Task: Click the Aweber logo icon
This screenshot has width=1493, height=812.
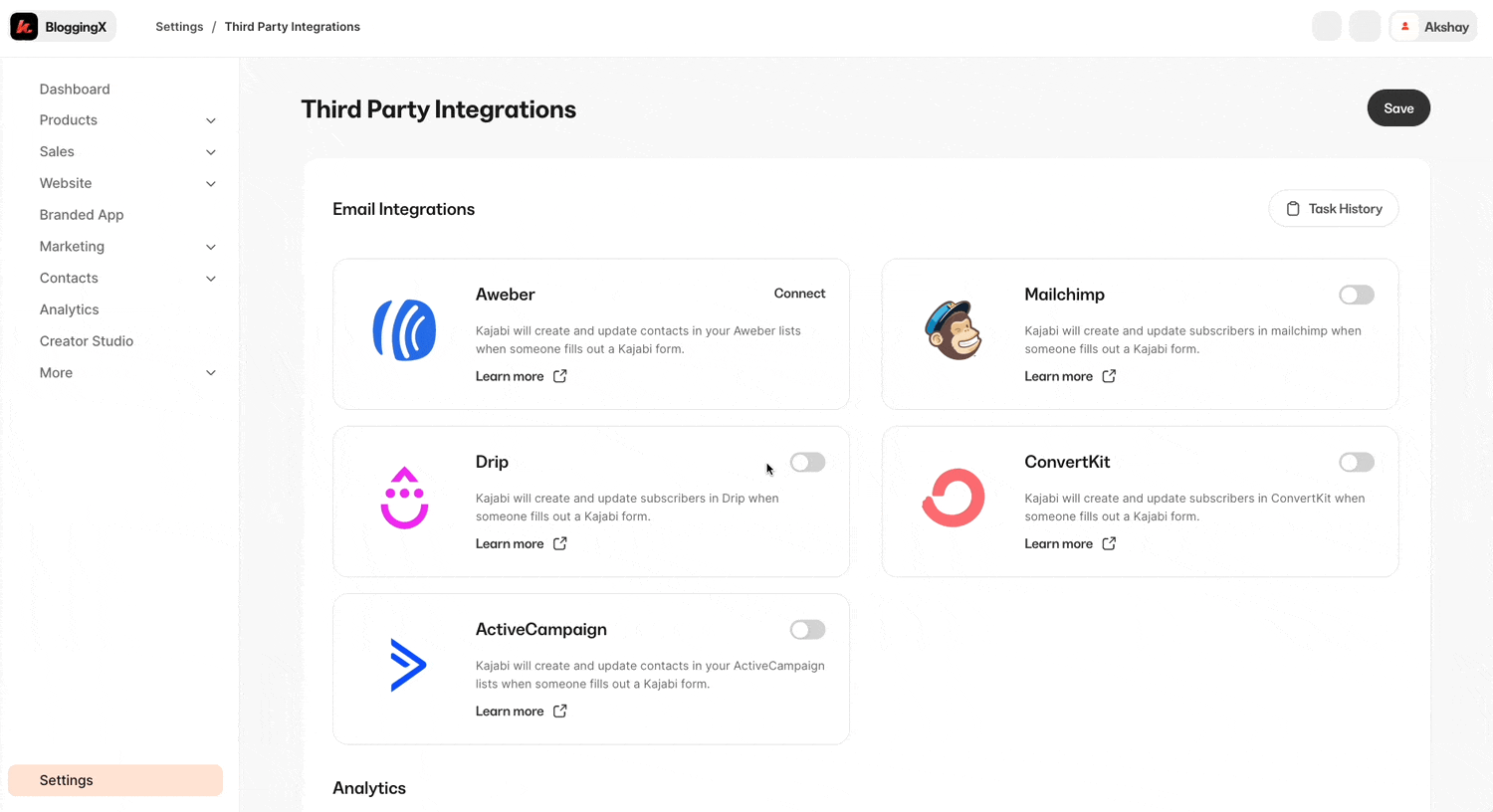Action: coord(404,329)
